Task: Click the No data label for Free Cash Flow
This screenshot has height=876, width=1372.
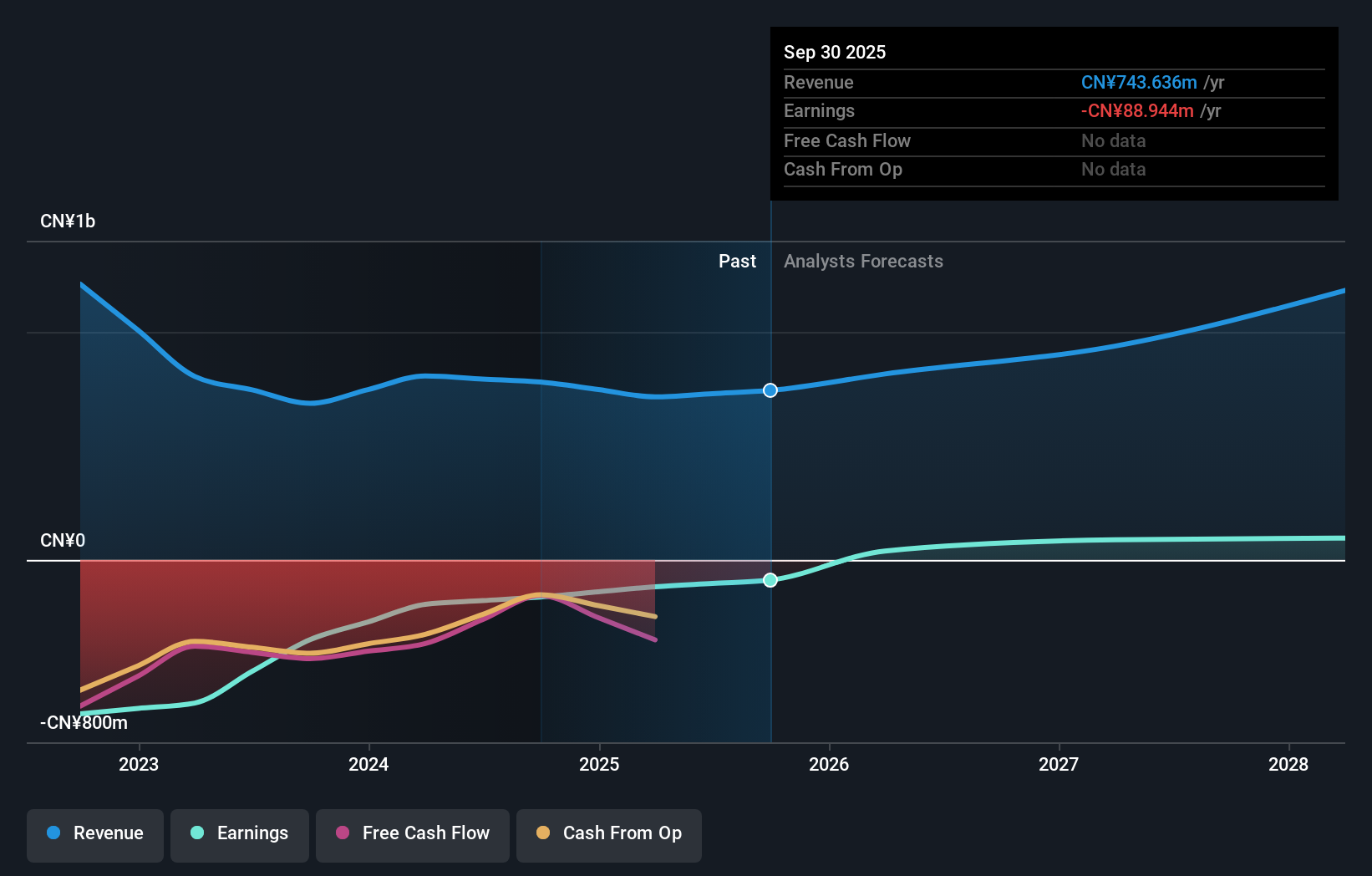Action: [1113, 140]
